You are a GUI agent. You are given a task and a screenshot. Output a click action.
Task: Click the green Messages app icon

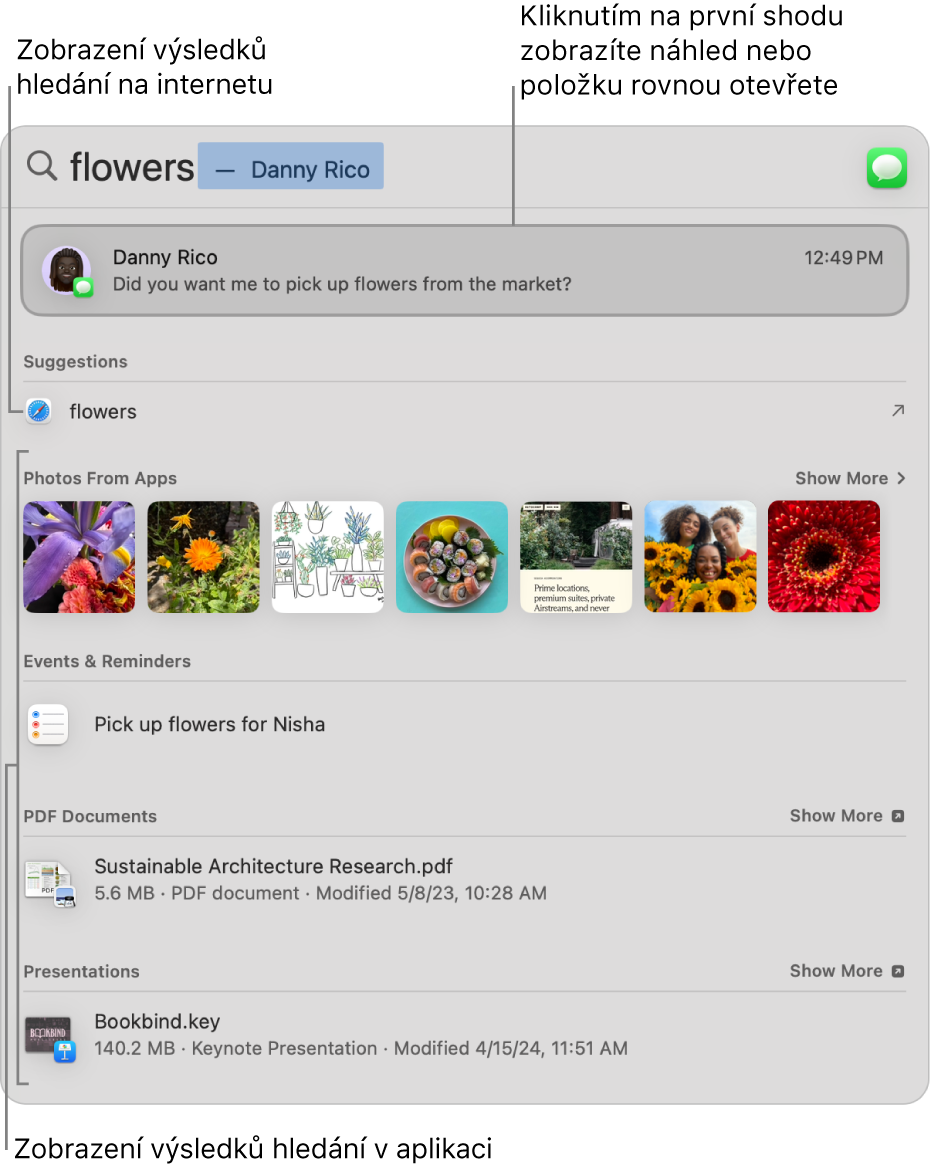pyautogui.click(x=886, y=168)
